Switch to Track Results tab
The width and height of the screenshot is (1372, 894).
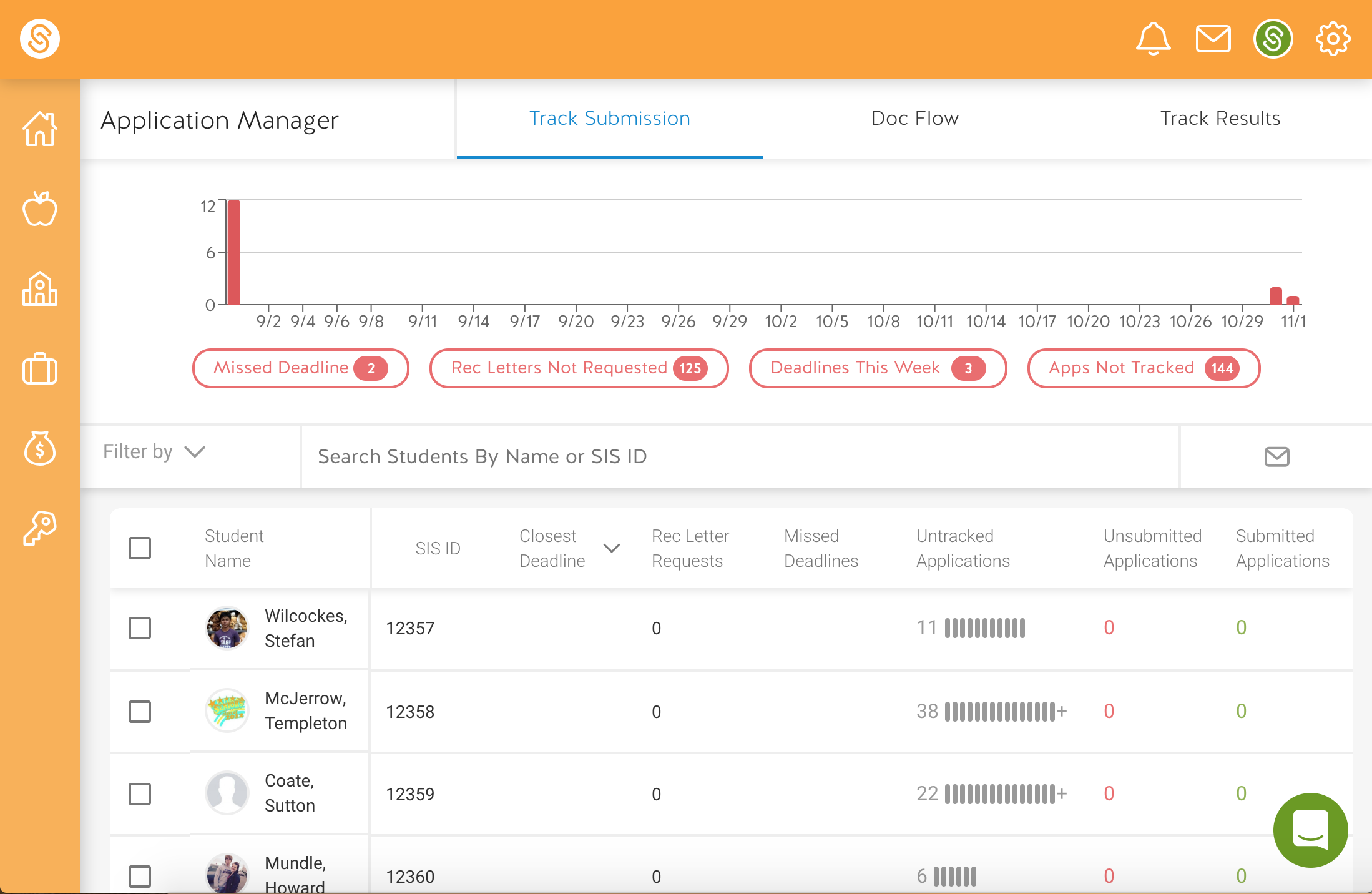1220,119
